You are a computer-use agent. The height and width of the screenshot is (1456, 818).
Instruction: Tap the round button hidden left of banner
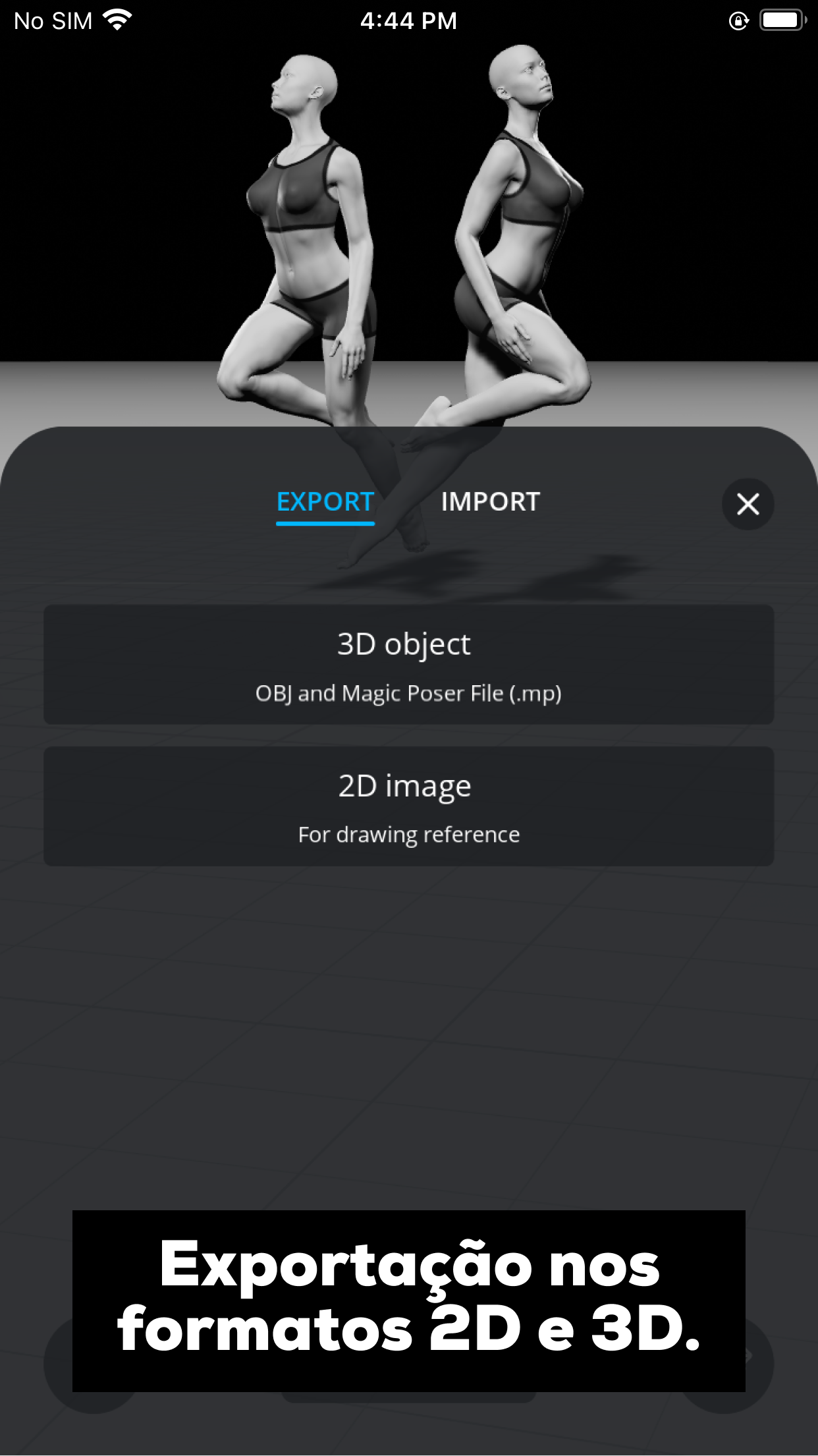coord(58,1364)
